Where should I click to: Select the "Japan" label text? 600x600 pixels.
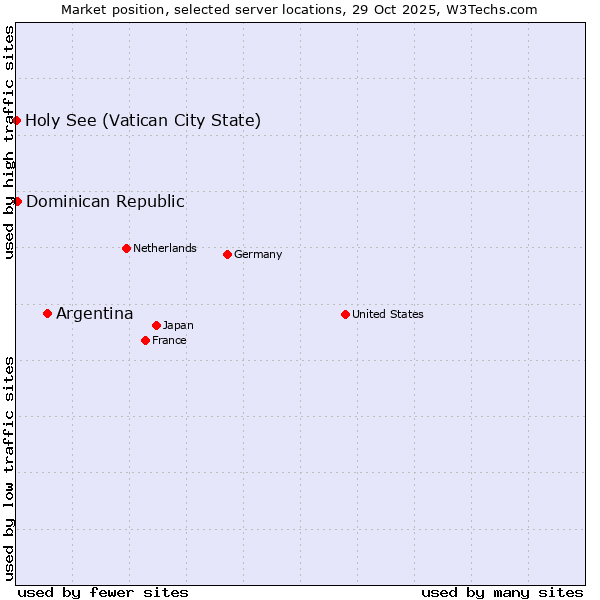click(178, 325)
